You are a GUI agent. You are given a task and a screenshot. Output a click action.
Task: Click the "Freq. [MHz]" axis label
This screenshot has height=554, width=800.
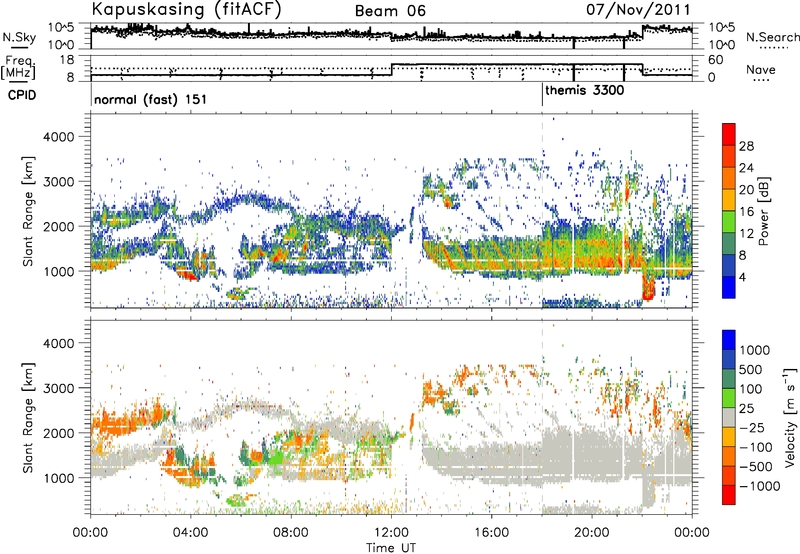[x=19, y=68]
